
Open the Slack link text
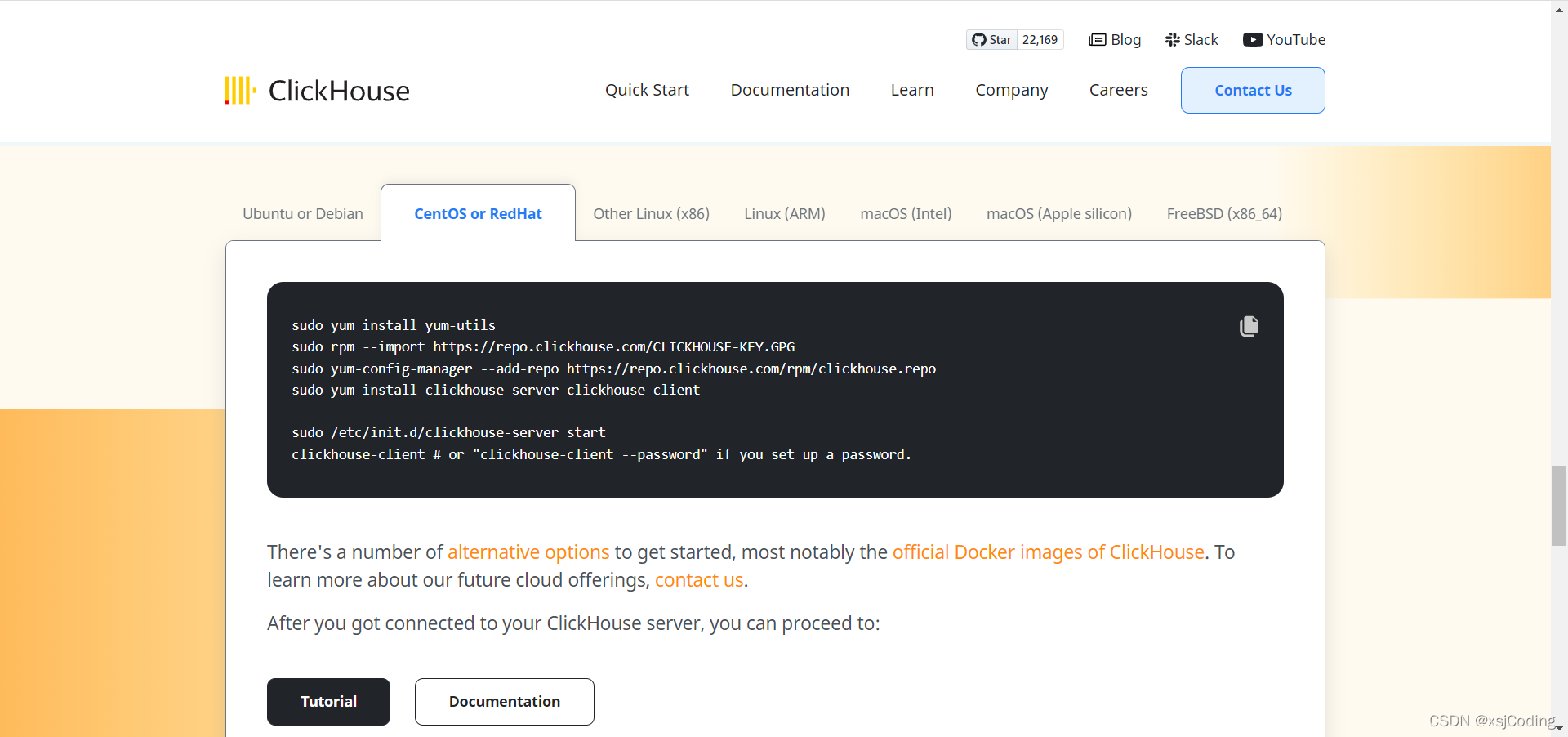pos(1200,40)
